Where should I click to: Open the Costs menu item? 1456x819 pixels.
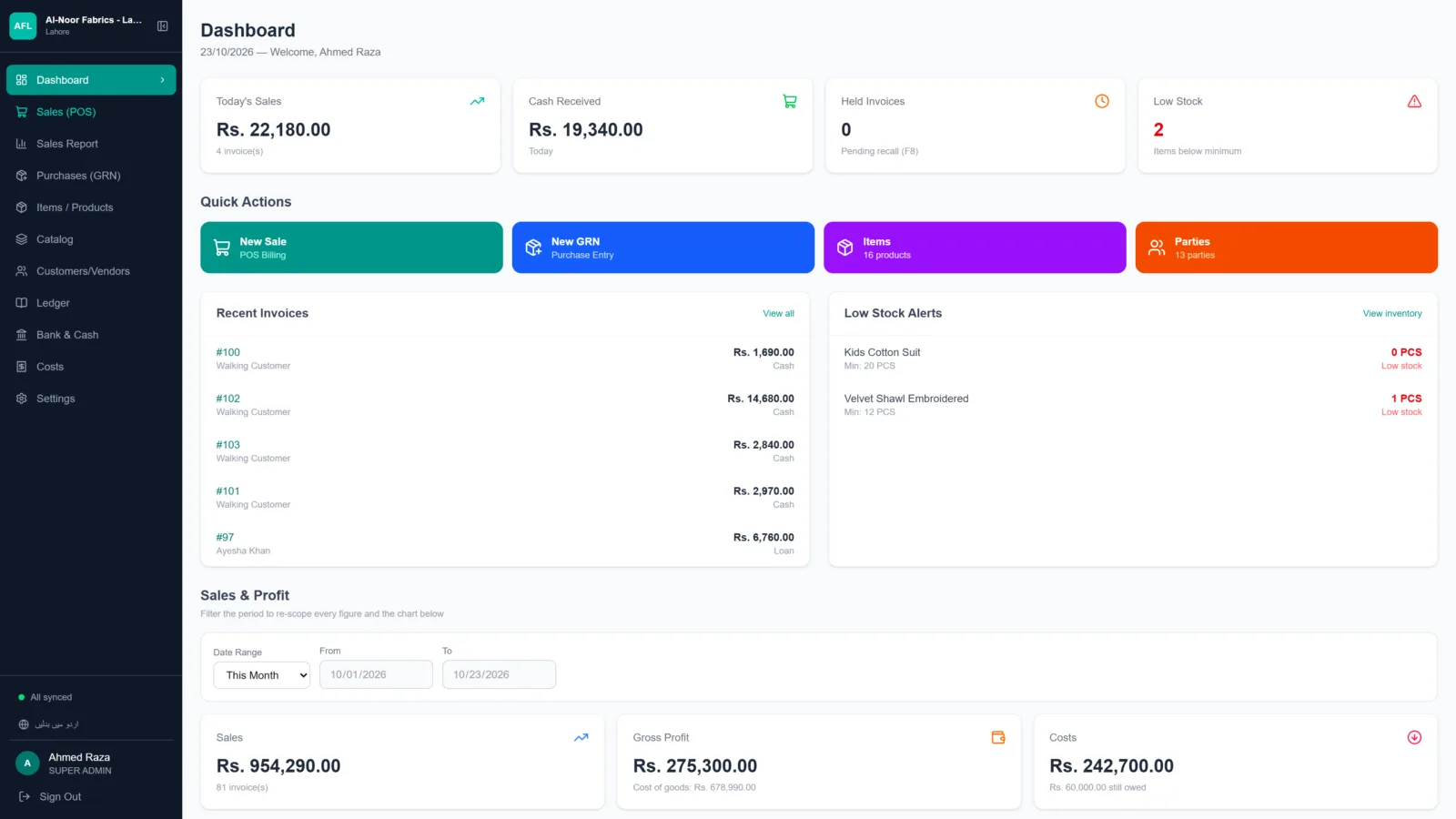(91, 367)
